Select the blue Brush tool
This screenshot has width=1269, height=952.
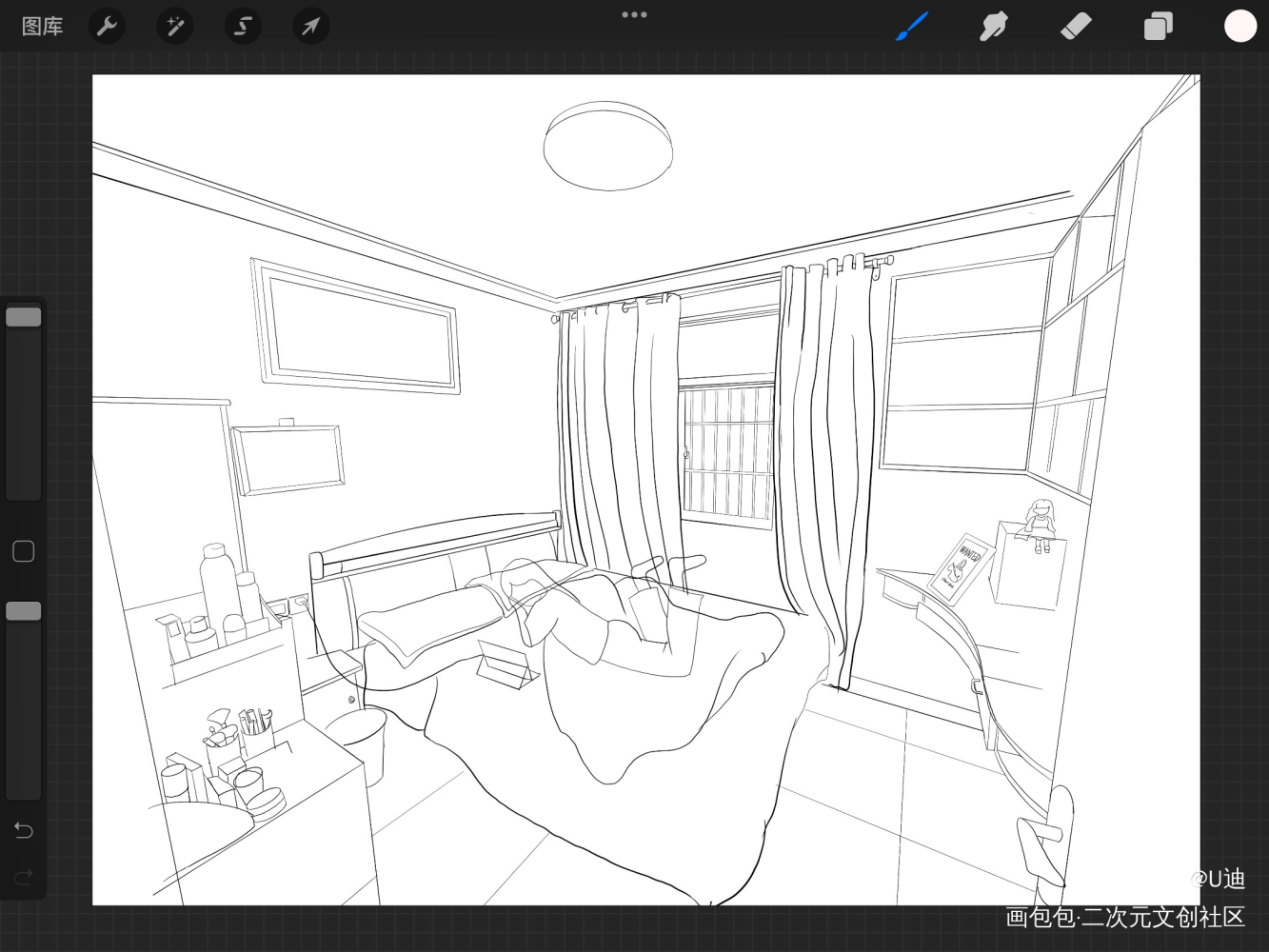click(911, 27)
